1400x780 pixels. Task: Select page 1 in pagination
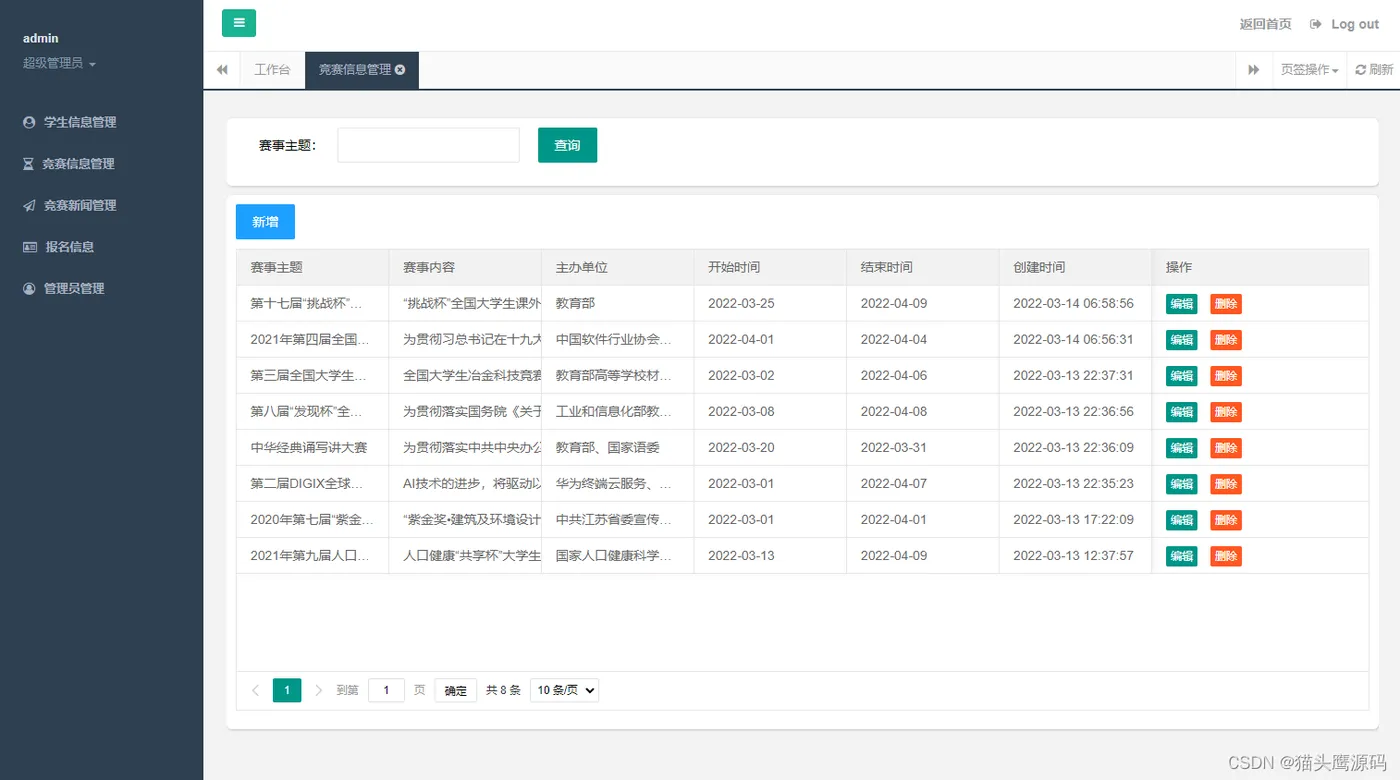tap(287, 690)
